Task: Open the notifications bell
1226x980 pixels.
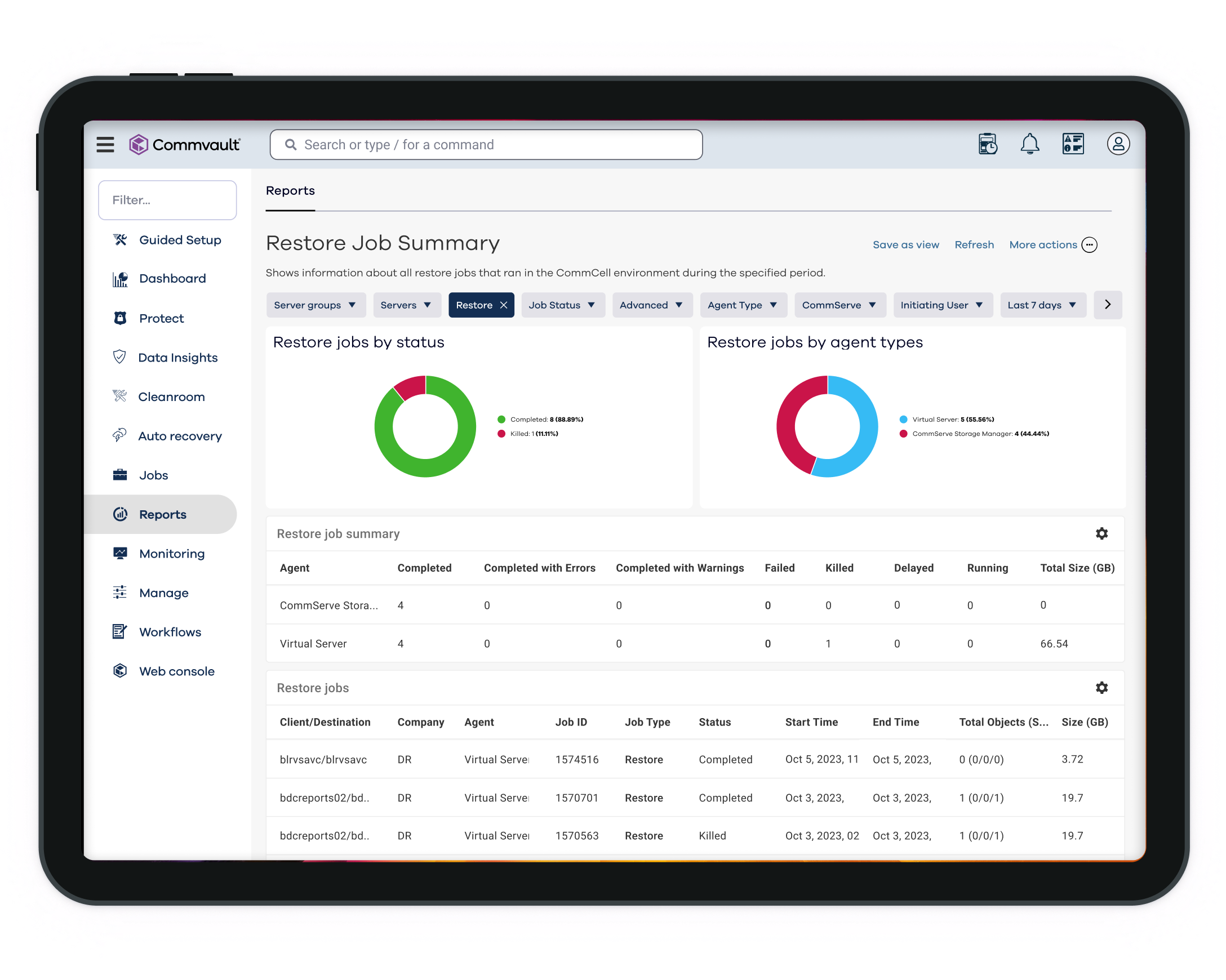Action: [1030, 144]
